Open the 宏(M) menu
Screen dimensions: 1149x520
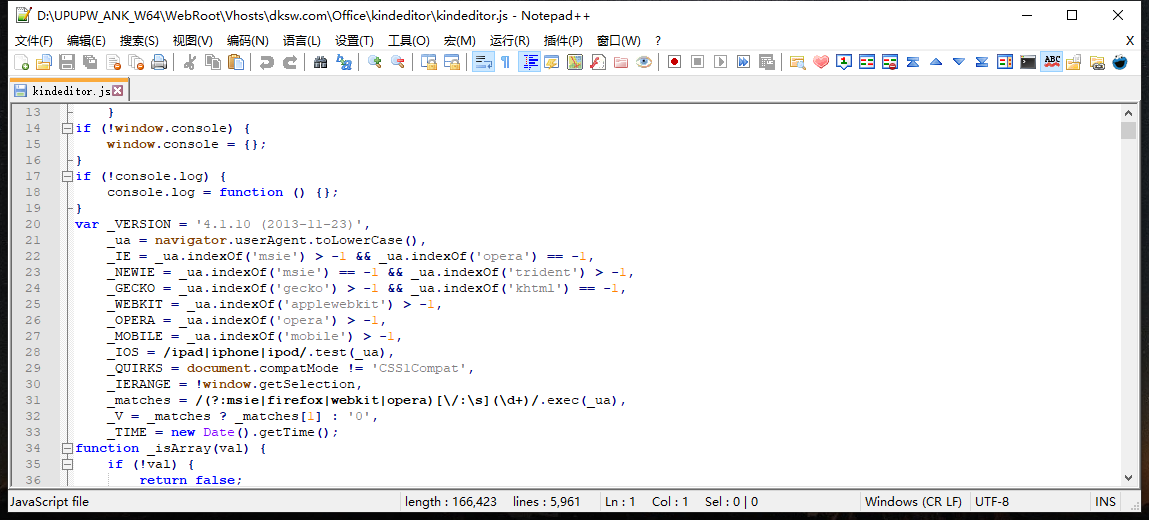point(458,40)
